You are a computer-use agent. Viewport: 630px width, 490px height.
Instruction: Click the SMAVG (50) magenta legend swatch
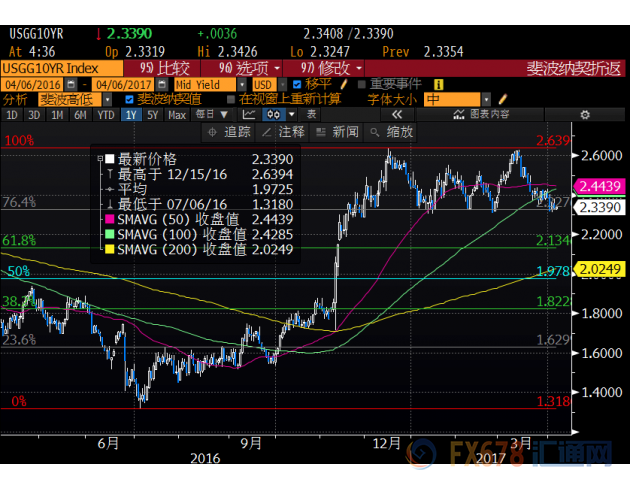[110, 219]
